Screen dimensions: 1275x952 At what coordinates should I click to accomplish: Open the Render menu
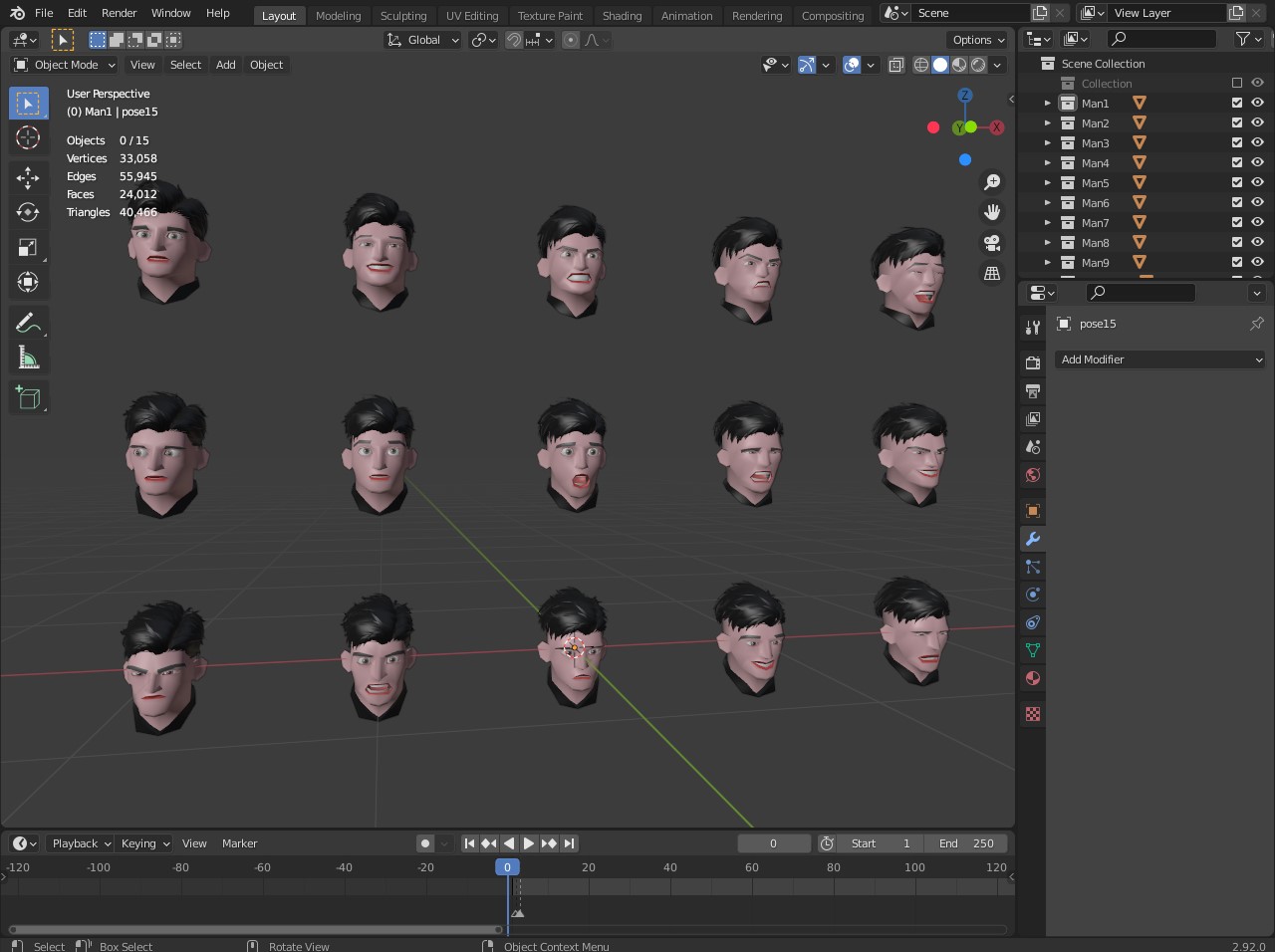(x=119, y=13)
